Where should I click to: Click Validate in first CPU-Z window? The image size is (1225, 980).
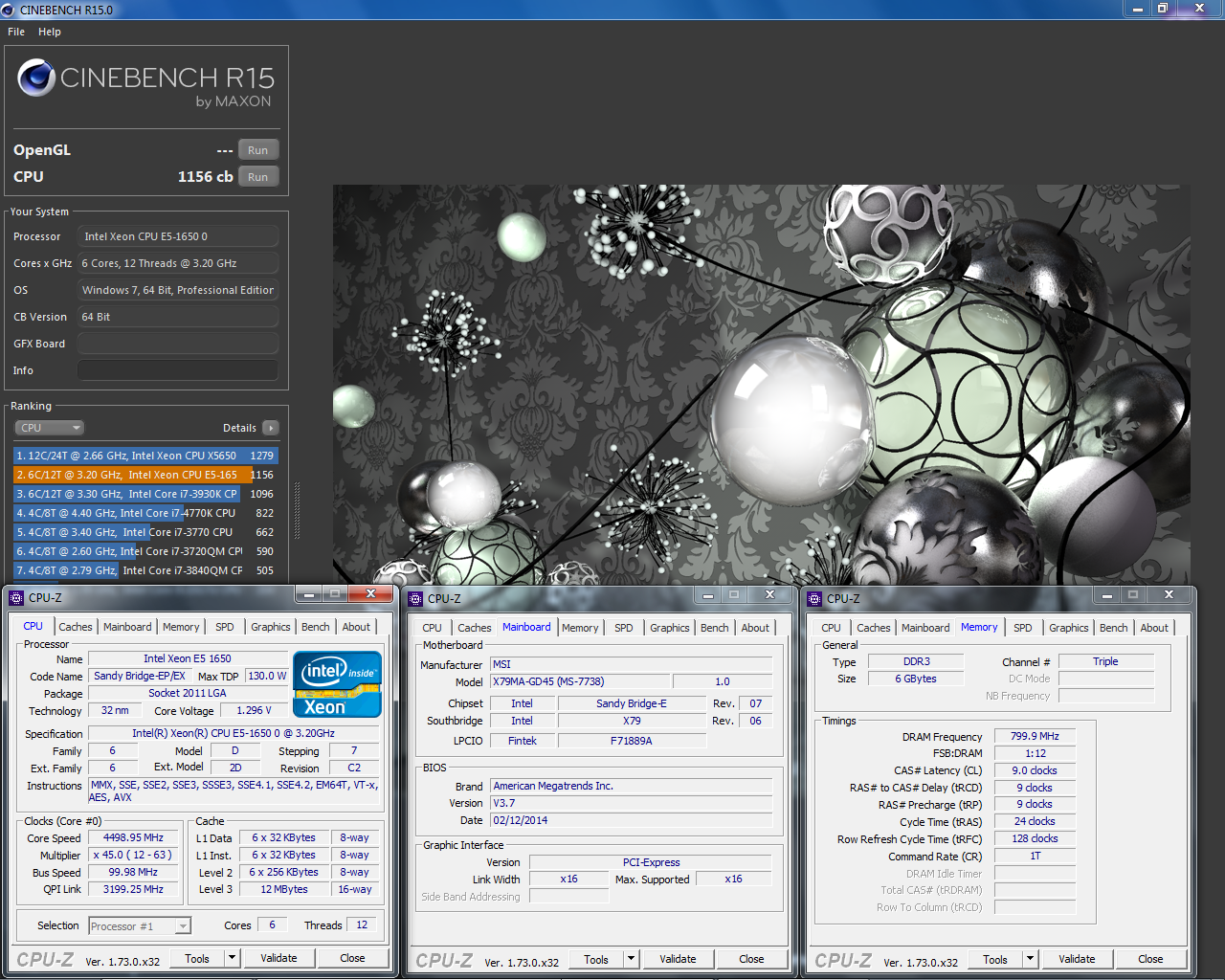point(278,958)
